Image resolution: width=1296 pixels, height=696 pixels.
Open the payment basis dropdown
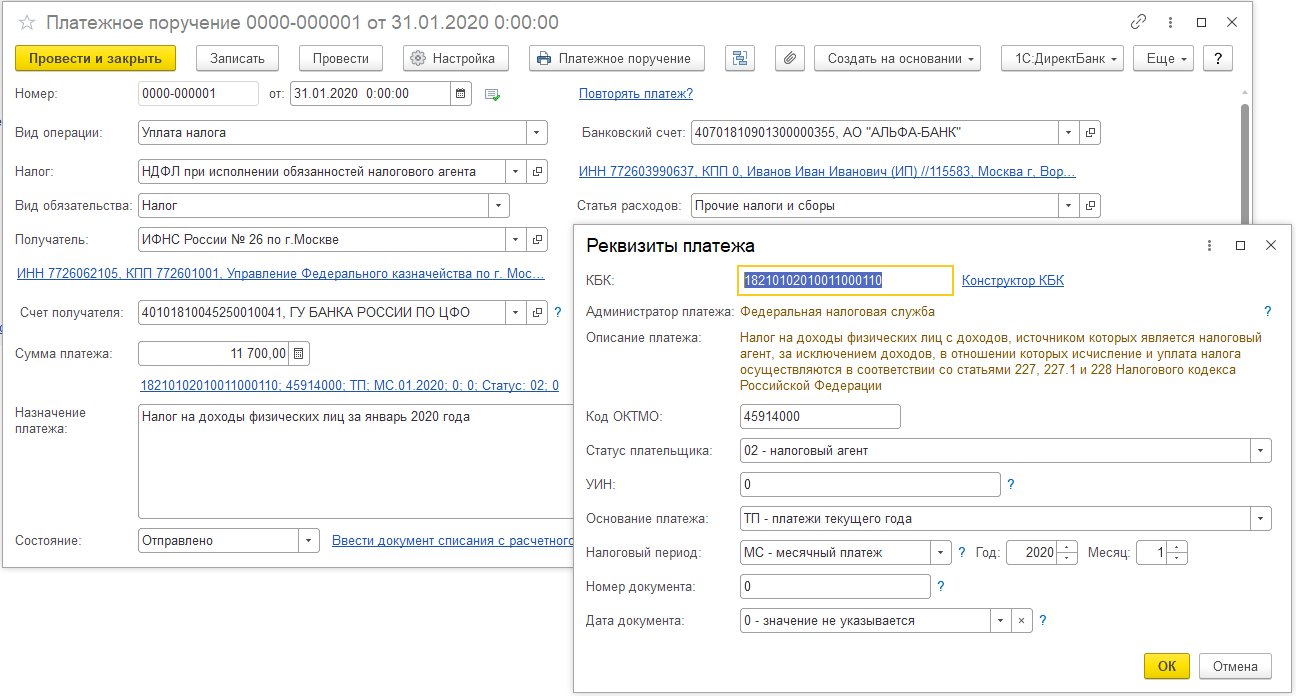click(x=1261, y=519)
